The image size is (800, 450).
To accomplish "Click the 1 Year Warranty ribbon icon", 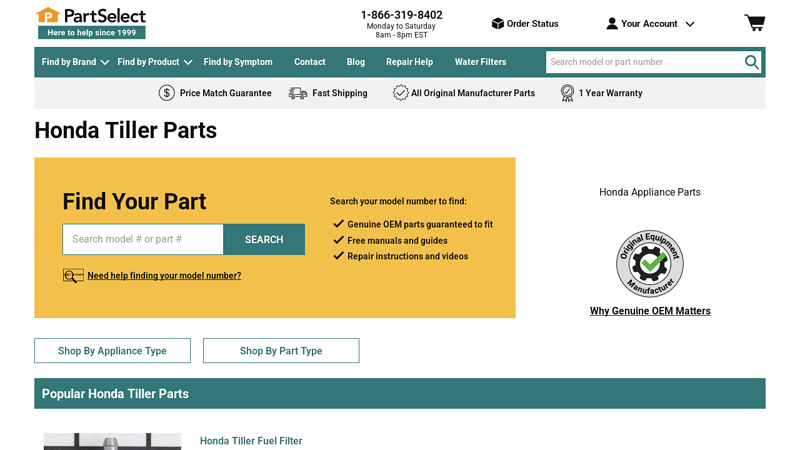I will coord(567,93).
